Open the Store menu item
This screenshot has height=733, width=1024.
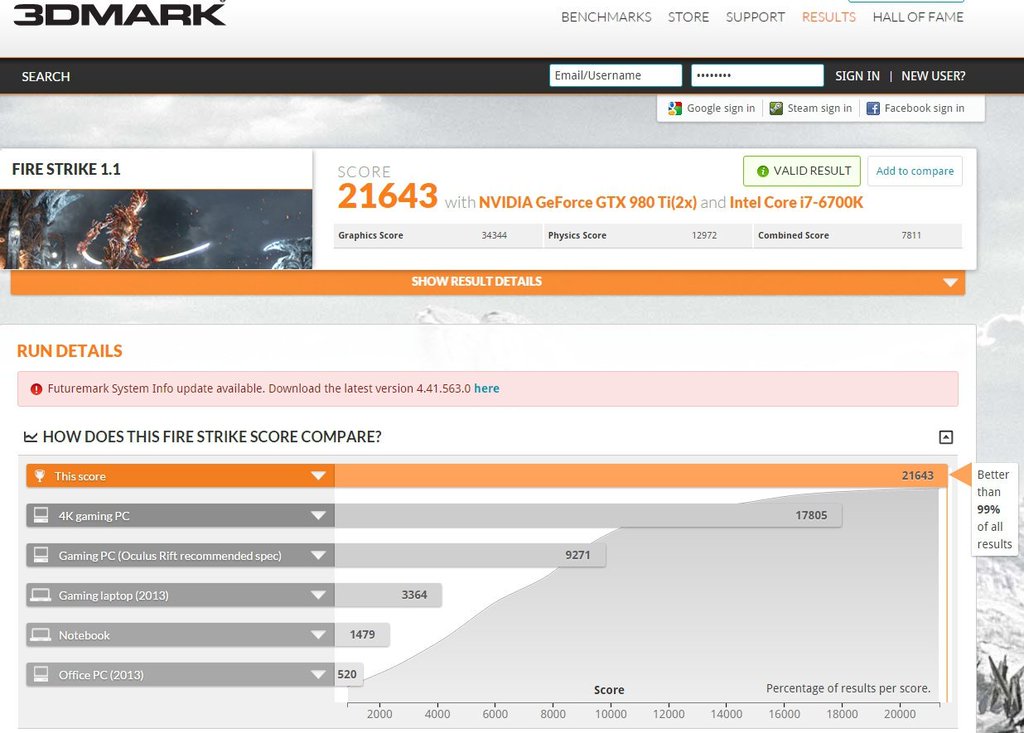(688, 17)
